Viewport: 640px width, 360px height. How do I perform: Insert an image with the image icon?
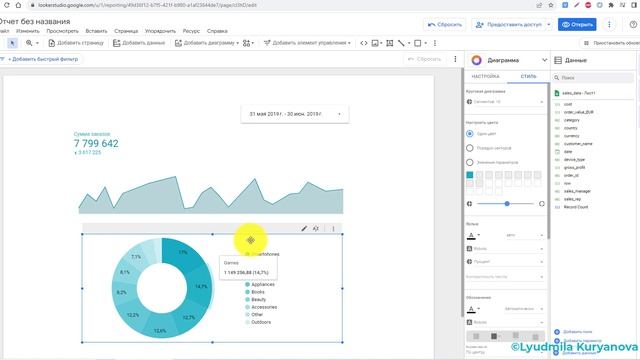[x=376, y=43]
